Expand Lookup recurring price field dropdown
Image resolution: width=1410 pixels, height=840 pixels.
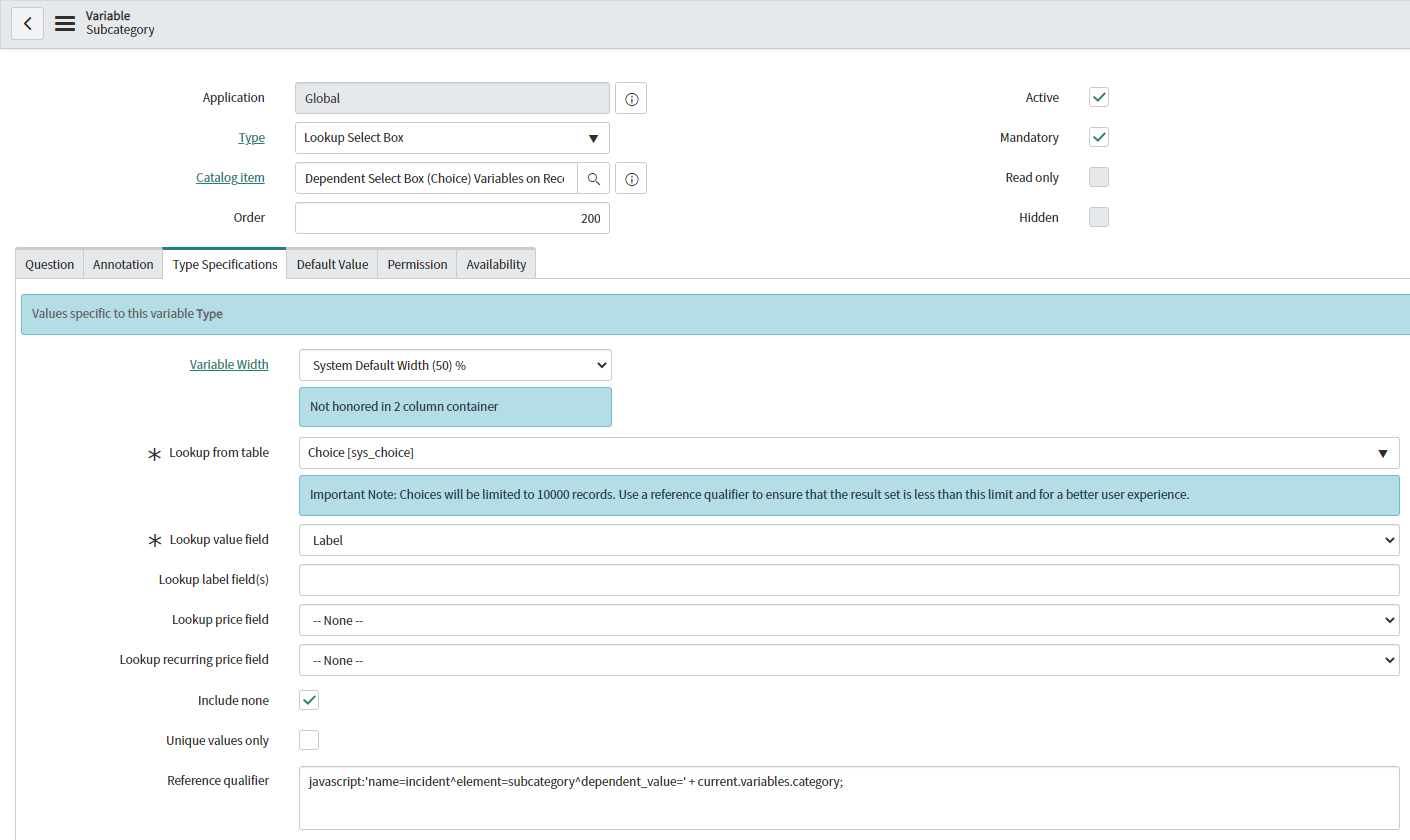pos(849,660)
